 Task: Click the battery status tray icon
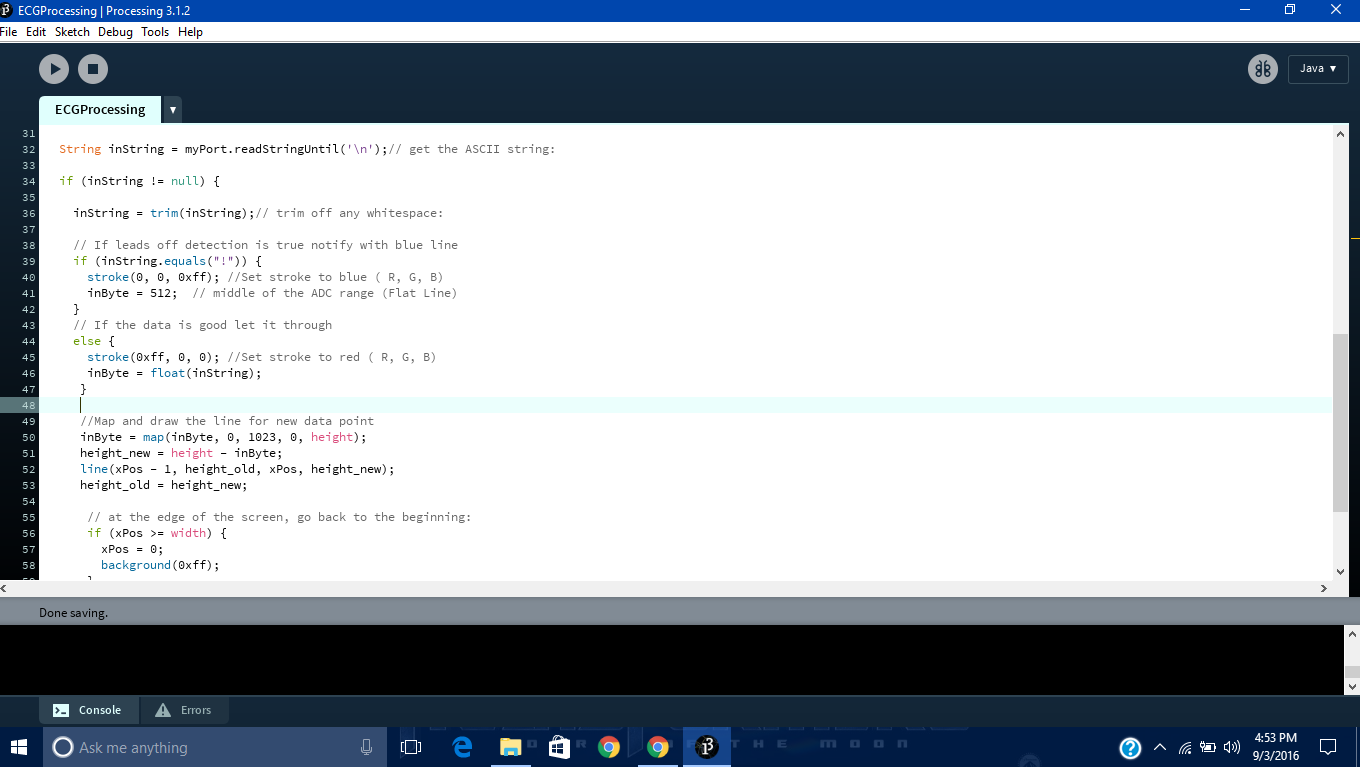pos(1208,748)
